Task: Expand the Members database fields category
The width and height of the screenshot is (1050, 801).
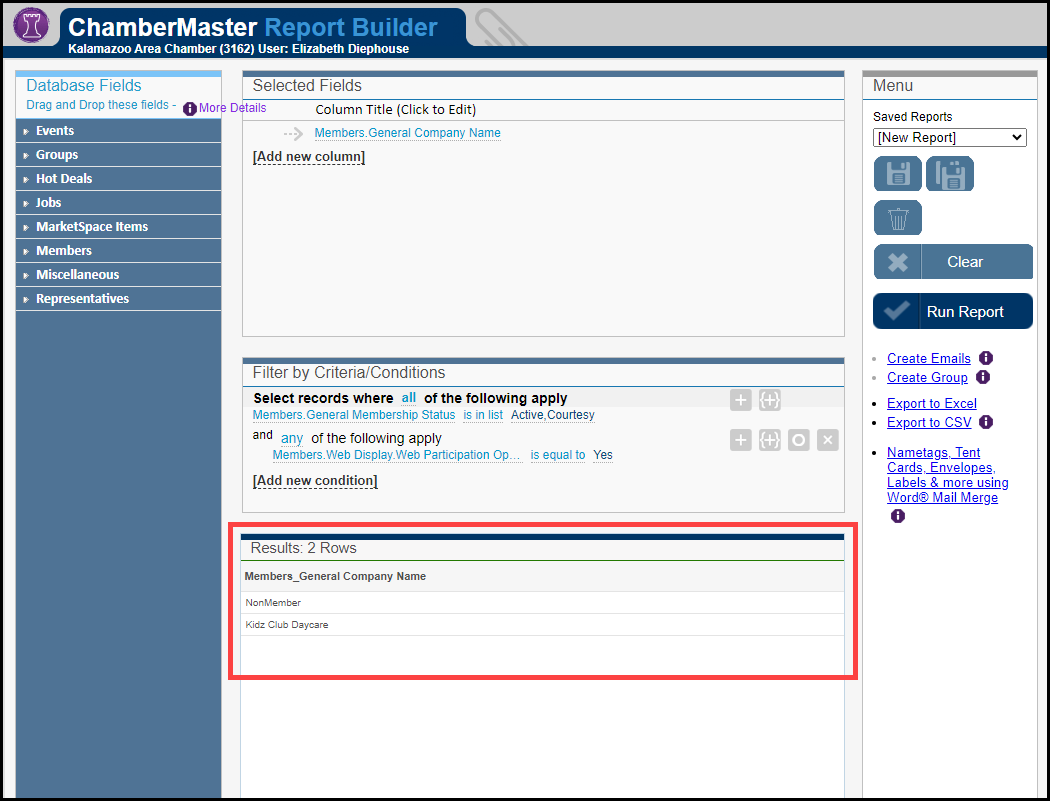Action: [64, 251]
